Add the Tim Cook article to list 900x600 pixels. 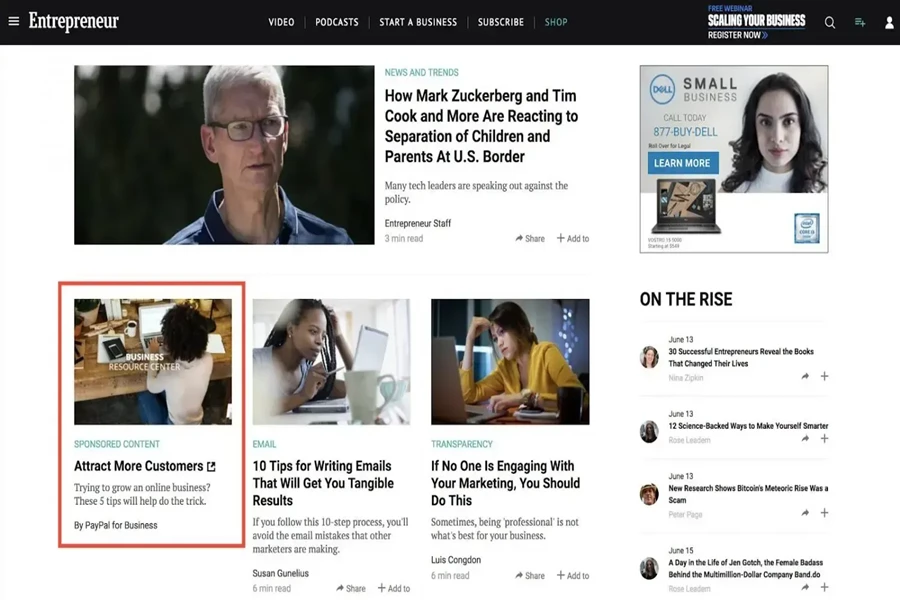(573, 238)
